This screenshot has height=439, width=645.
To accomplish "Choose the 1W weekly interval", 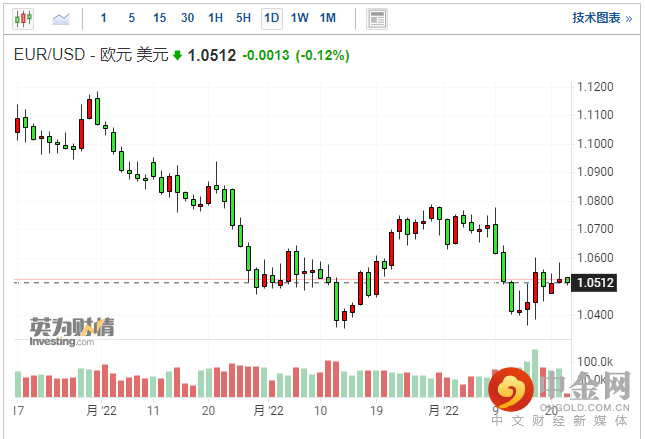I will click(299, 18).
